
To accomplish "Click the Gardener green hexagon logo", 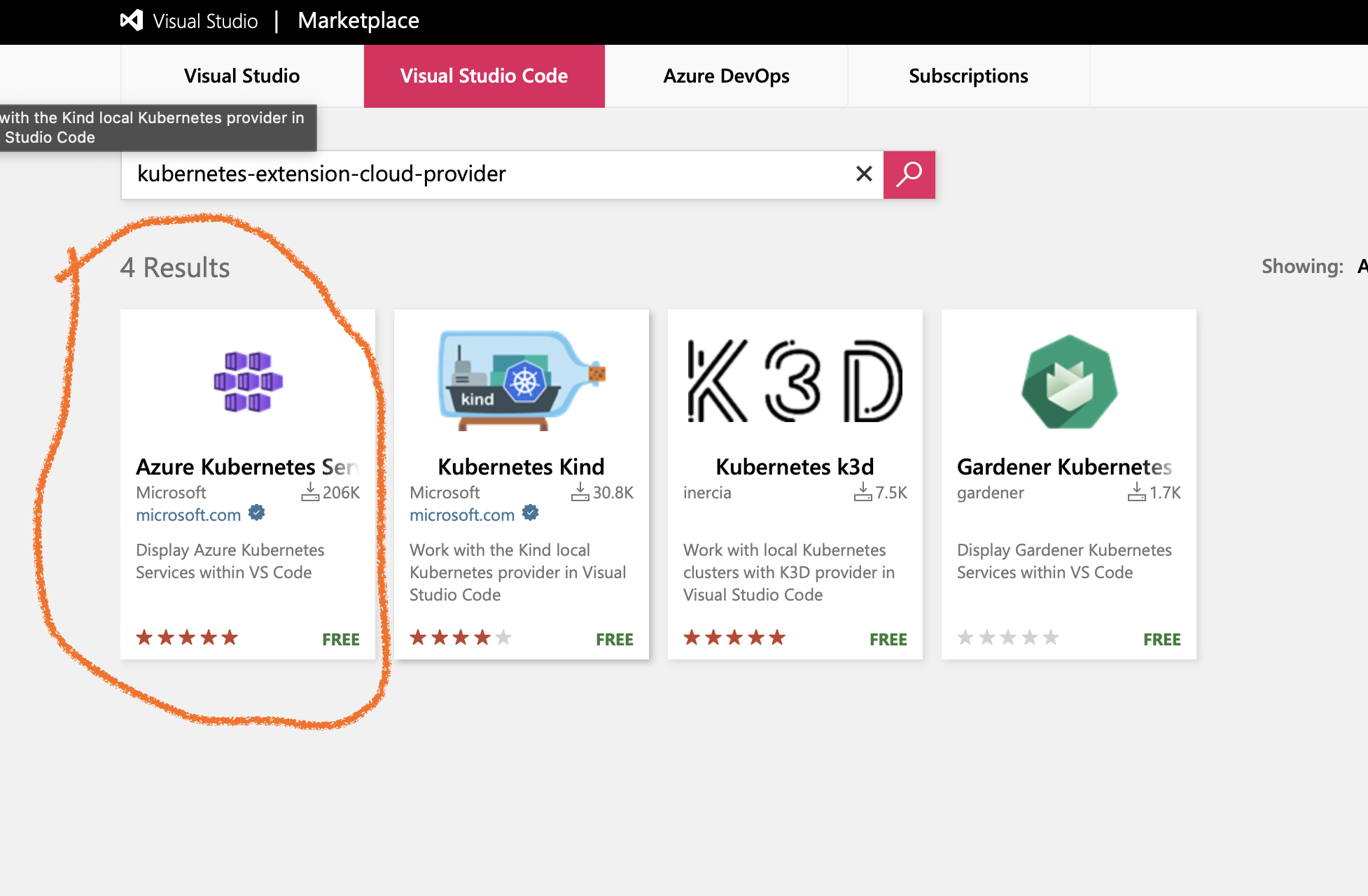I will click(x=1068, y=381).
